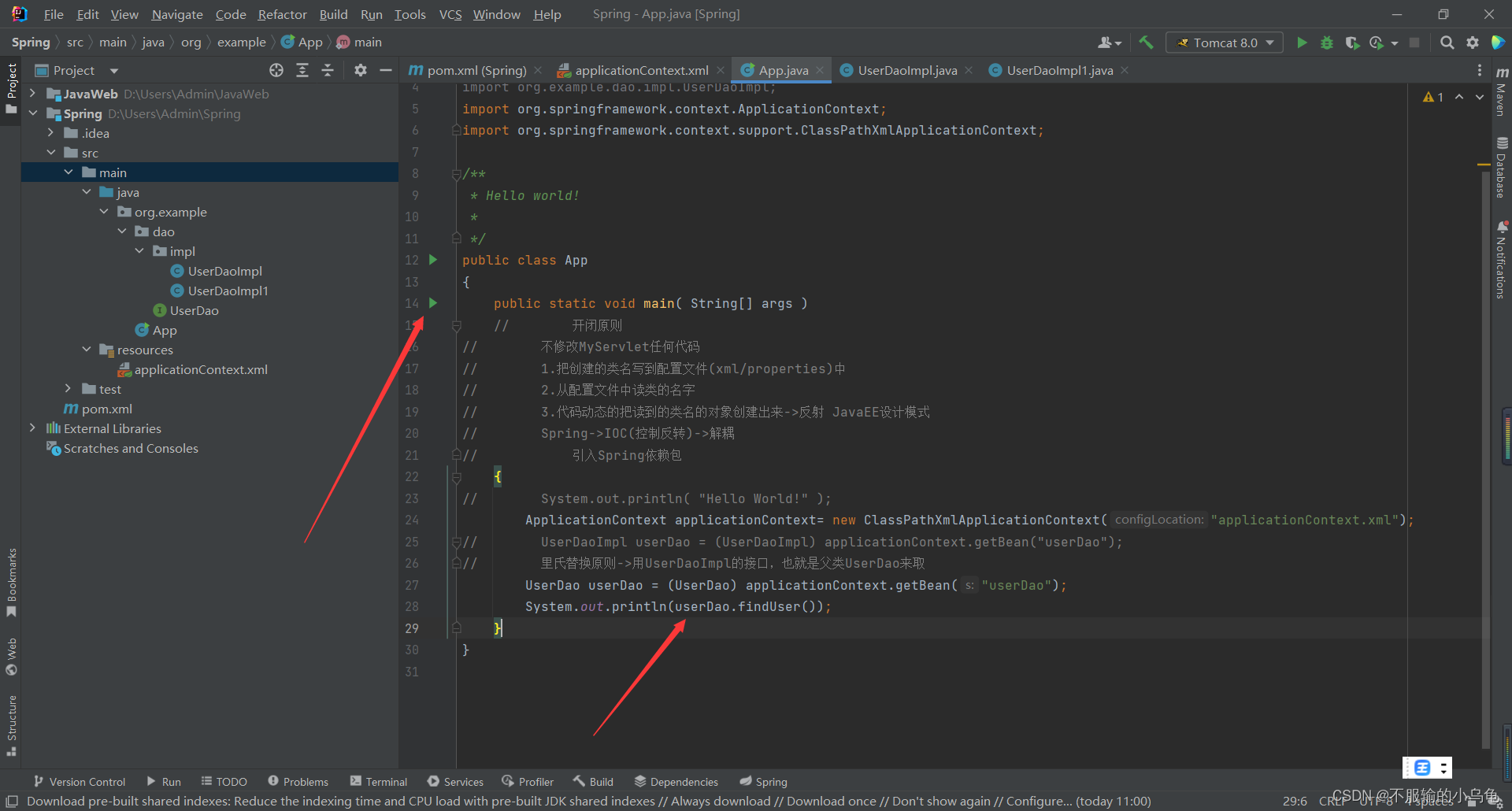Toggle tool window bars icon in status bar

pos(12,801)
